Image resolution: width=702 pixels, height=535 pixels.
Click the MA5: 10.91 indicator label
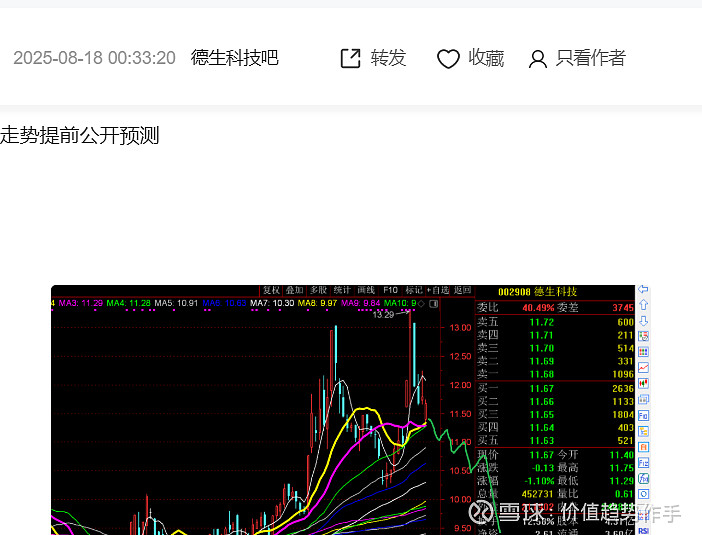click(x=176, y=304)
